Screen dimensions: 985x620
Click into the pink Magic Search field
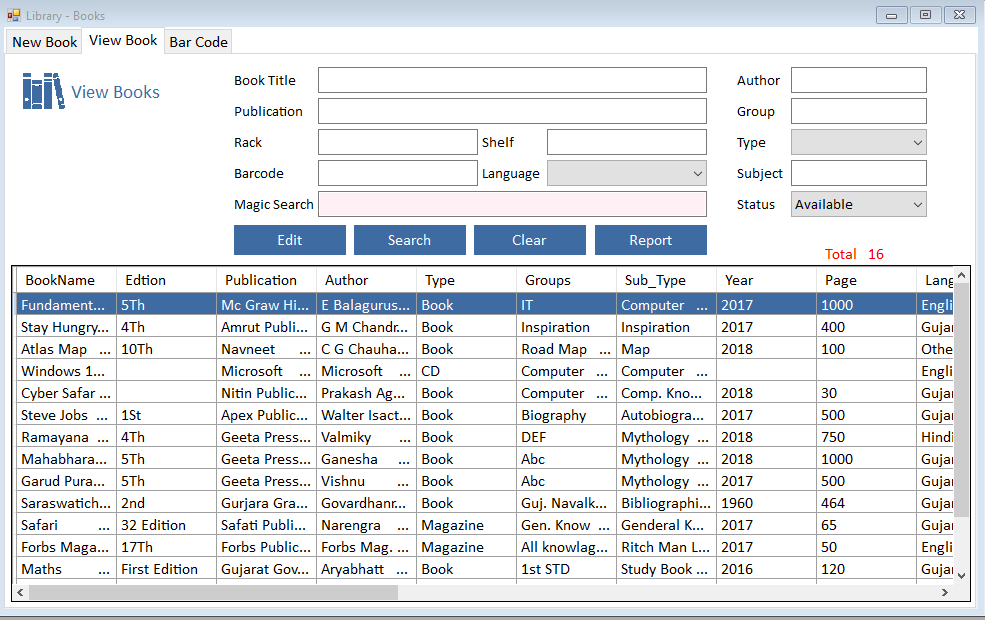point(512,205)
